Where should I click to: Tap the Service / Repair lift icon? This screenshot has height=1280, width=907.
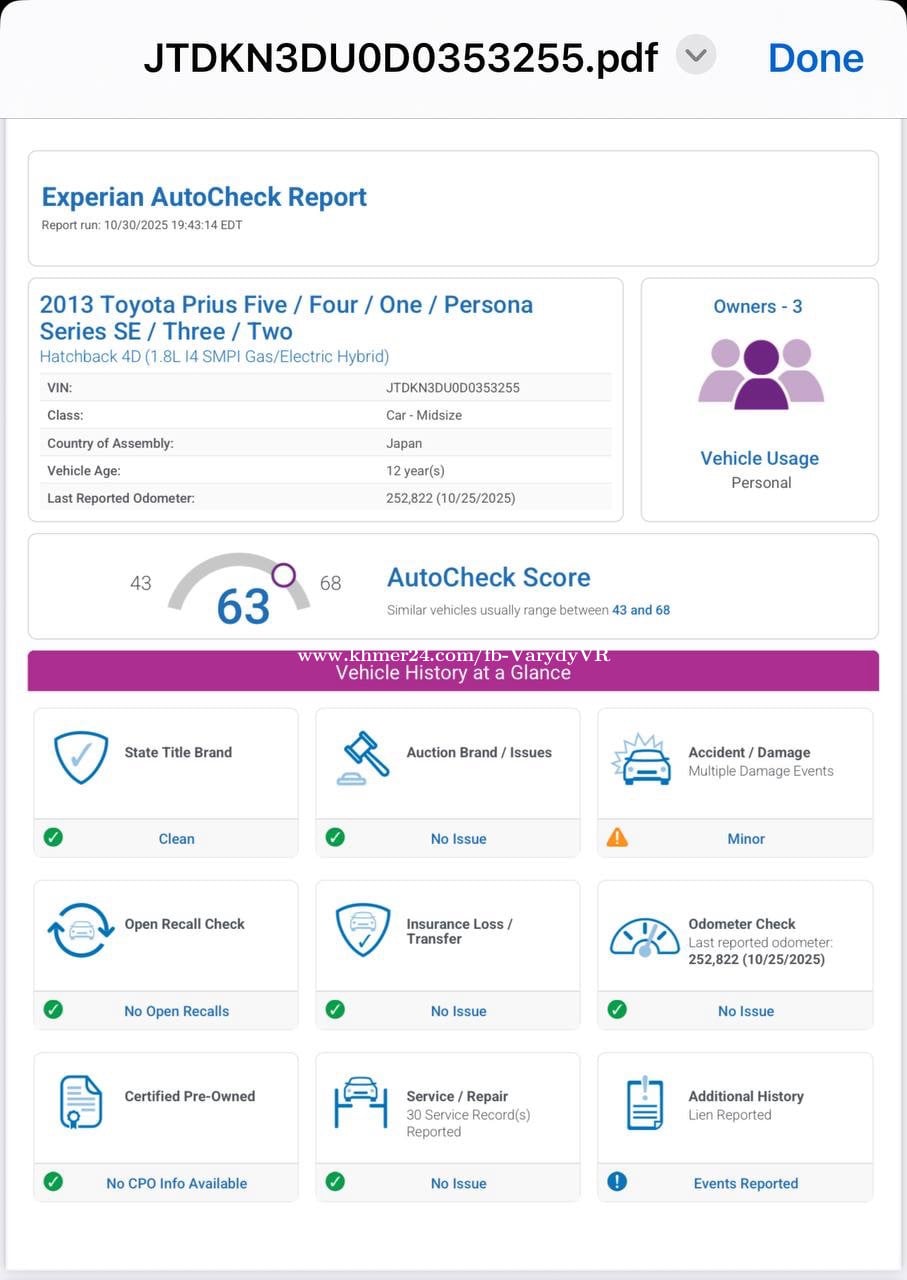coord(361,1102)
